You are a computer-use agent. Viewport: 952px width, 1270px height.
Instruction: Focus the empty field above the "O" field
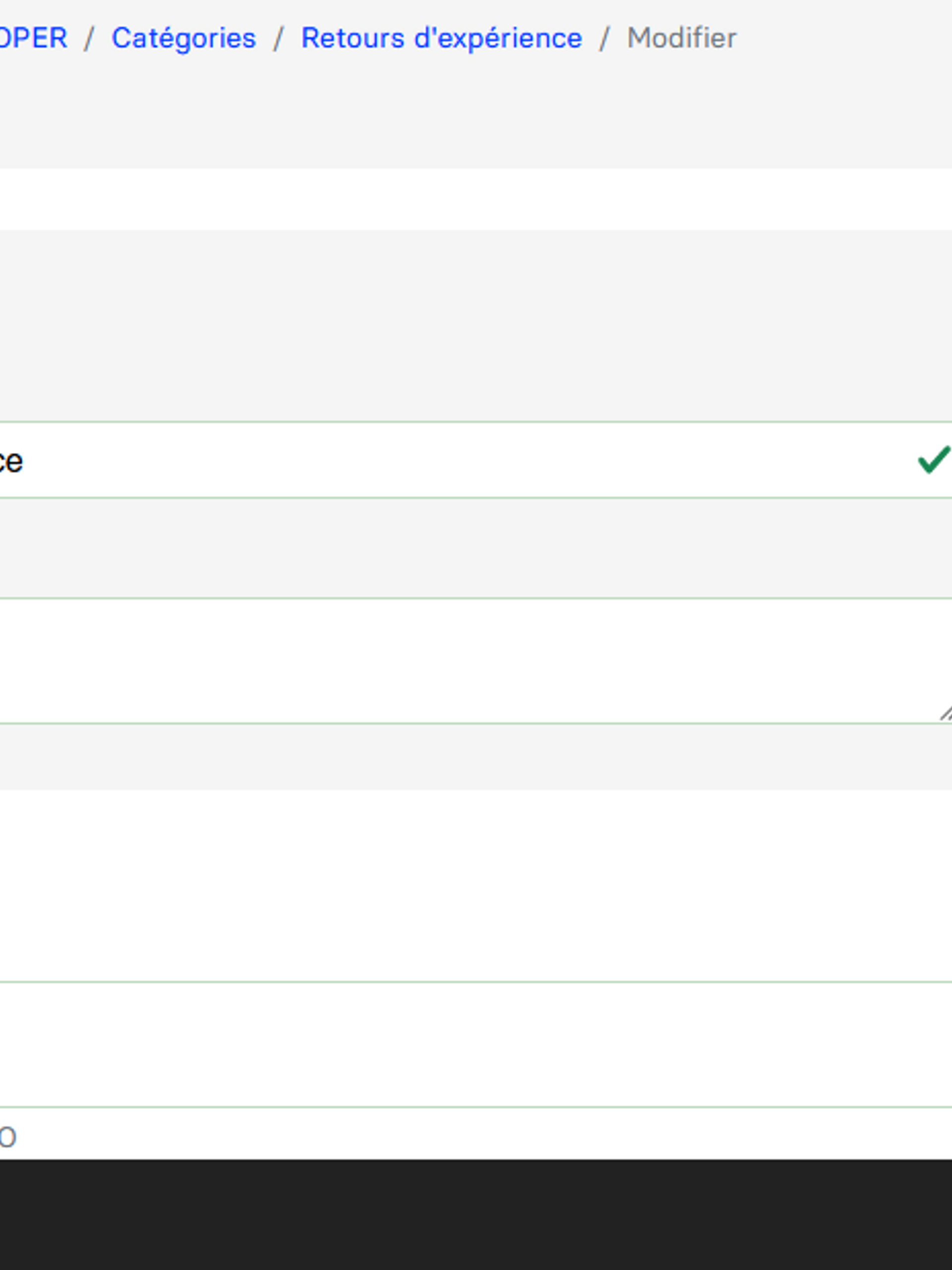click(x=459, y=1044)
